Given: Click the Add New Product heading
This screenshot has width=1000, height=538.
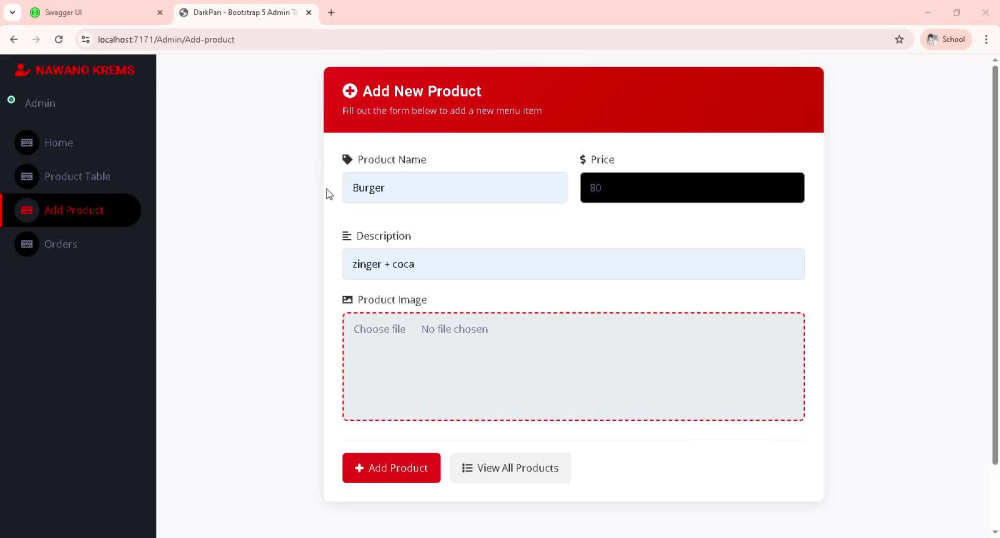Looking at the screenshot, I should click(422, 91).
